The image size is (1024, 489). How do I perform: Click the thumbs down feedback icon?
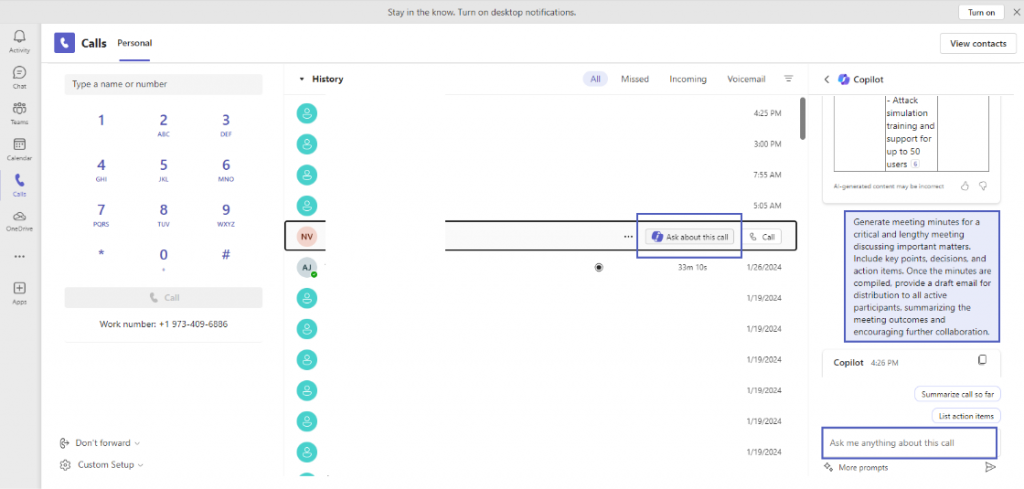983,186
